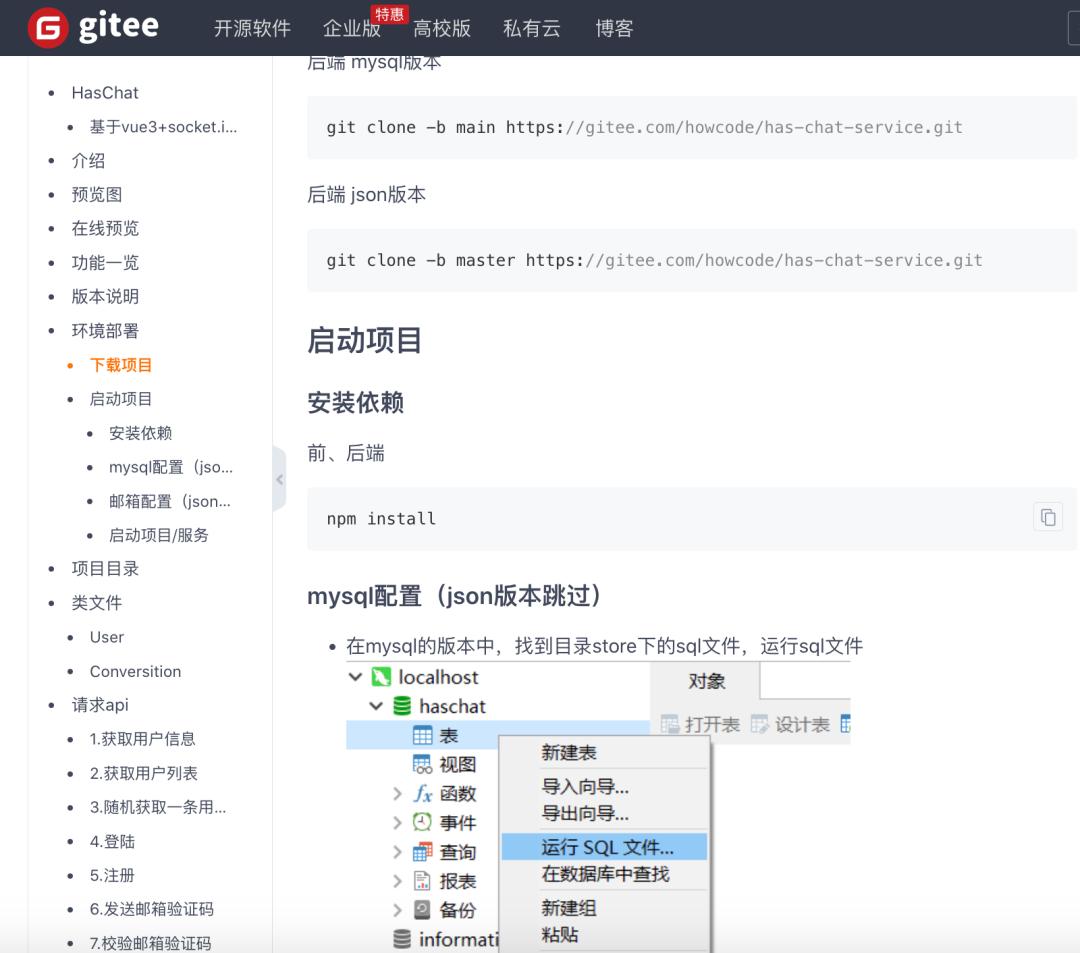Collapse the sidebar with the arrow handle

[280, 479]
